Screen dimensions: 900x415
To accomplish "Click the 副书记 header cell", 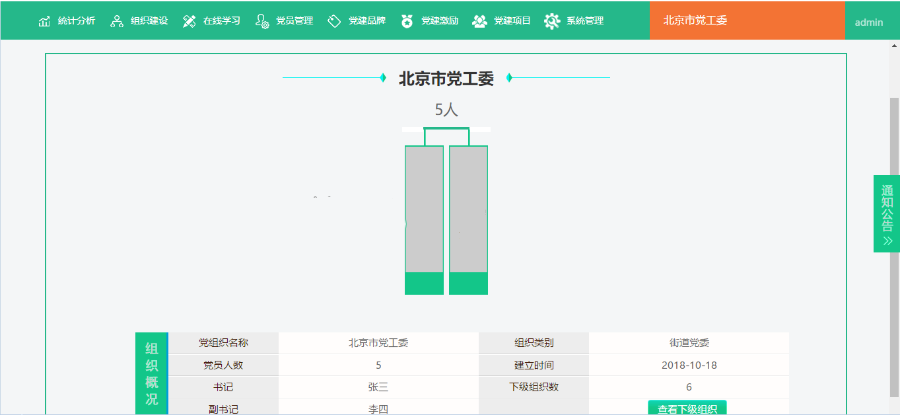I will pyautogui.click(x=223, y=409).
